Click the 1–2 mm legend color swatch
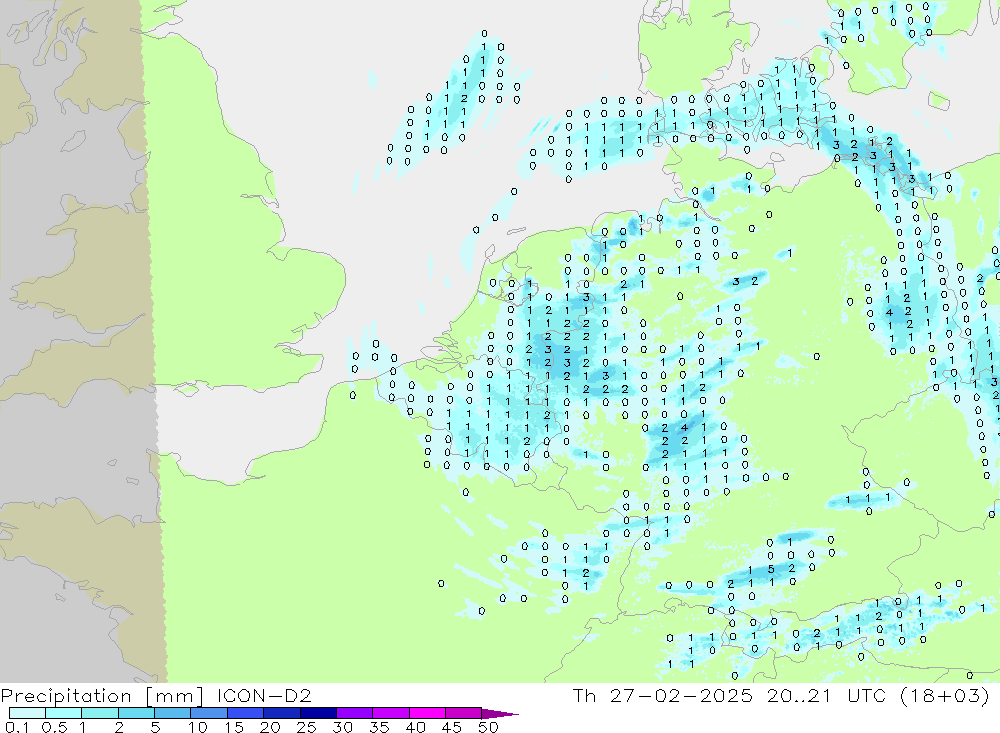The width and height of the screenshot is (1000, 733). [100, 713]
